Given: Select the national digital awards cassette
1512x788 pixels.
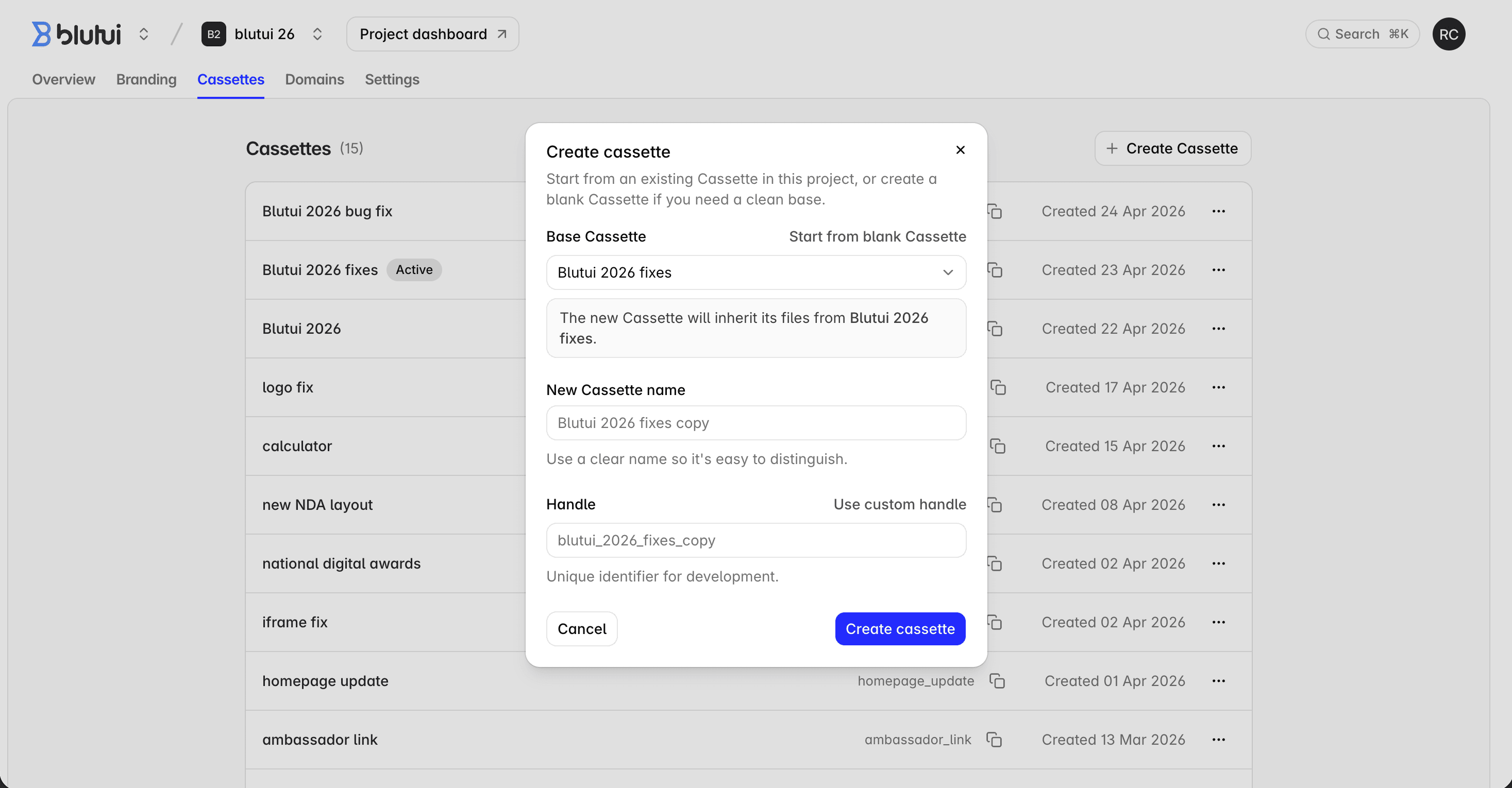Looking at the screenshot, I should (342, 563).
